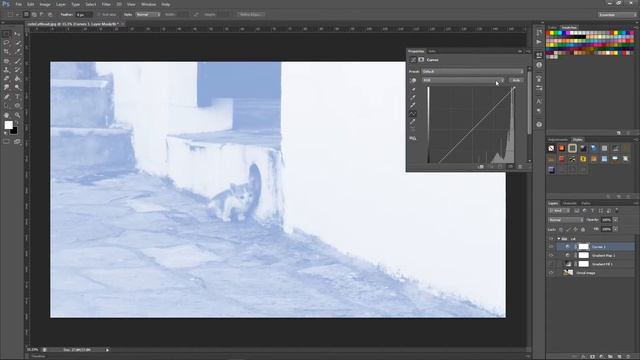
Task: Pick the gray point eyedropper in Curves
Action: coord(413,98)
